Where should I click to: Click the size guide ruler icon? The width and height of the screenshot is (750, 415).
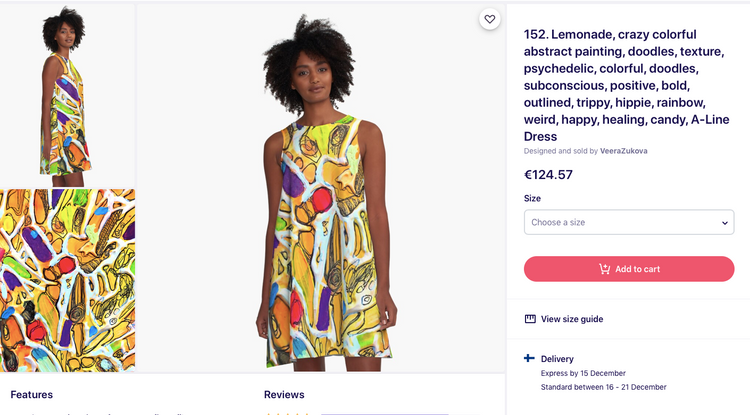click(530, 319)
